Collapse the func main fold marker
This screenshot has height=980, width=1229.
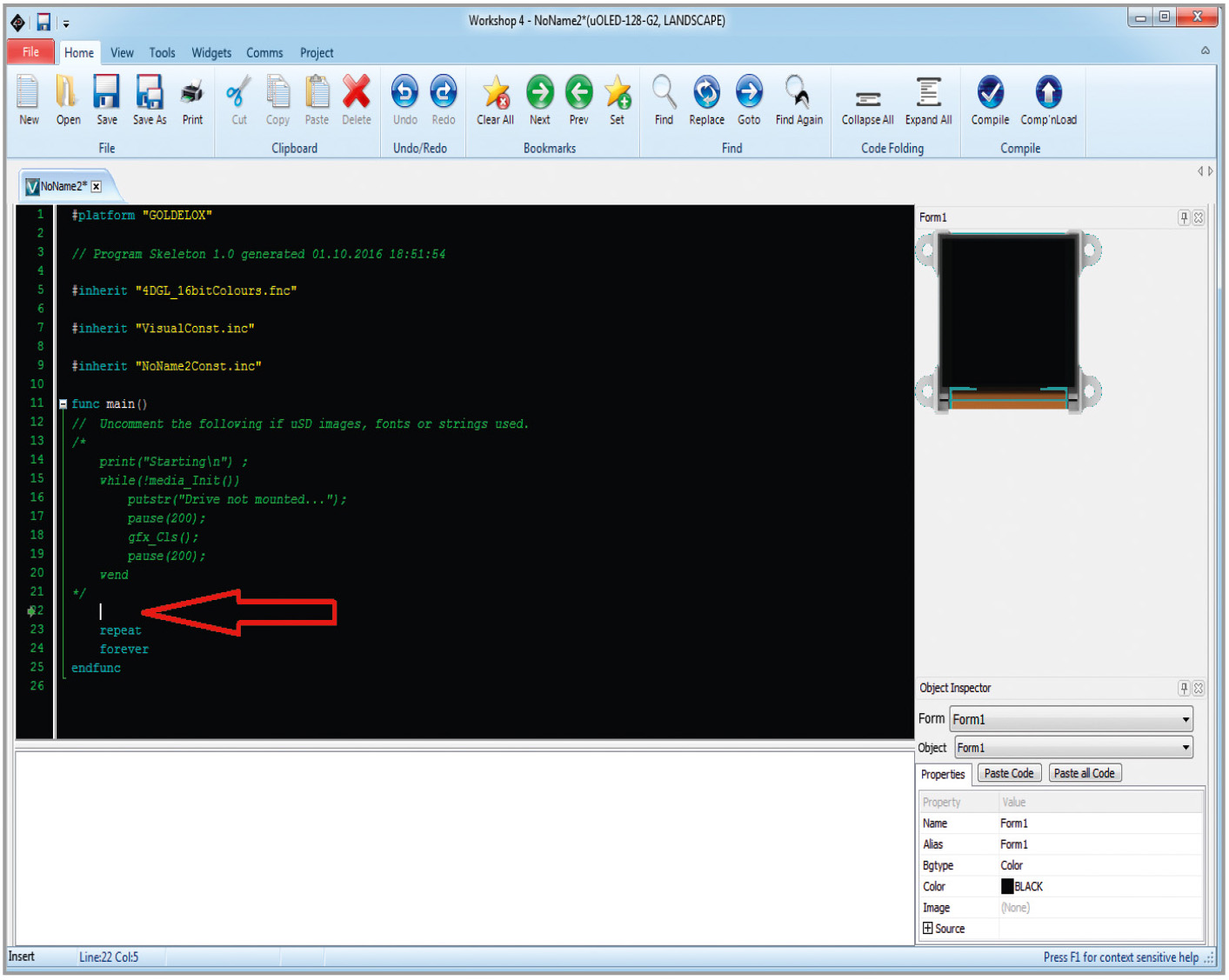tap(63, 404)
